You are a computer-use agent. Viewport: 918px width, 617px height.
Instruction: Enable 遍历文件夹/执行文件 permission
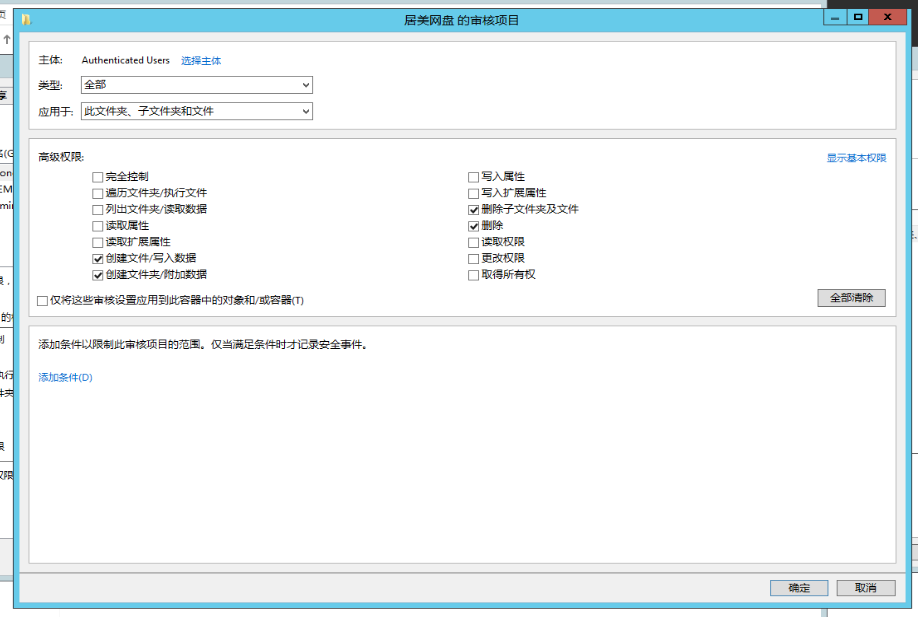click(x=98, y=193)
